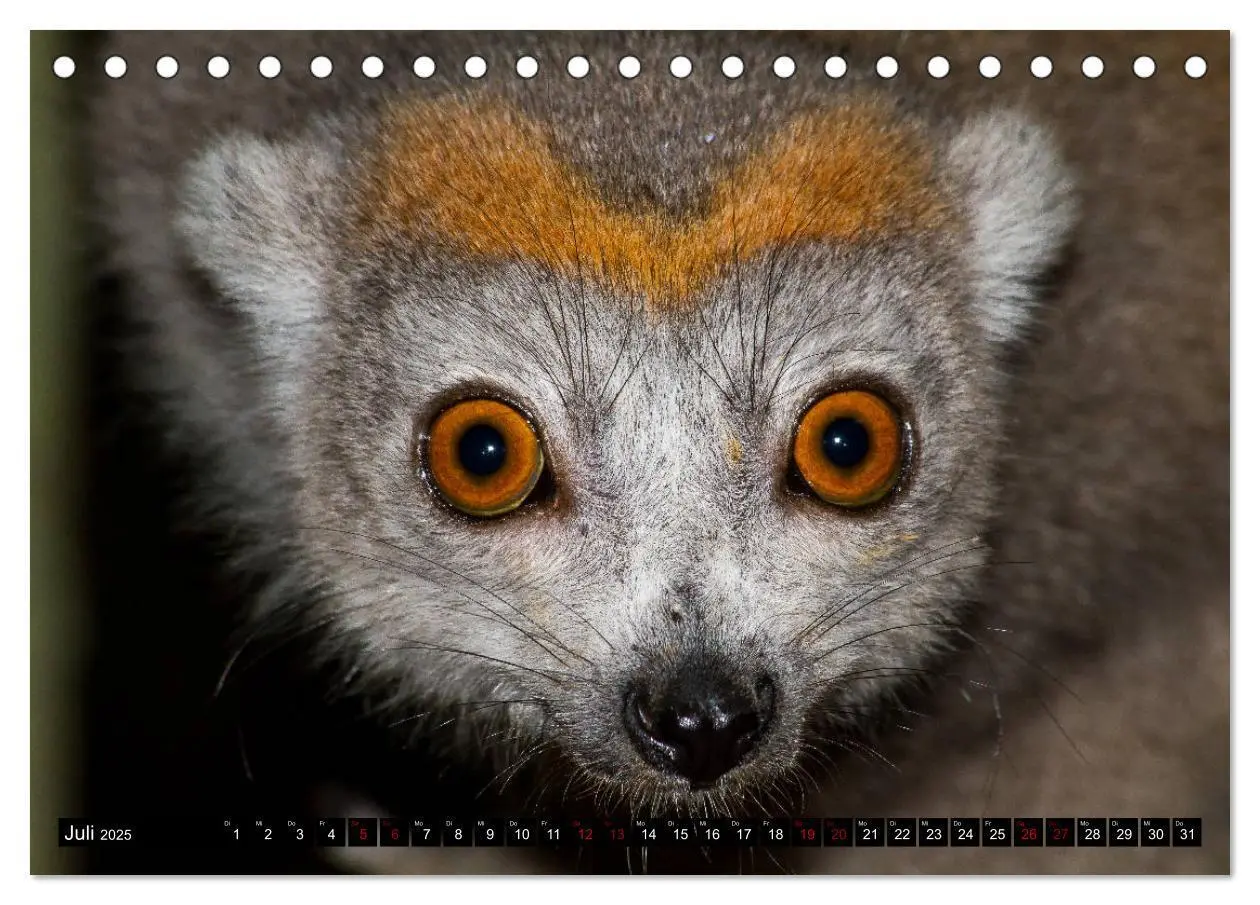This screenshot has height=905, width=1260.
Task: Select day 21 in the calendar strip
Action: click(x=870, y=833)
